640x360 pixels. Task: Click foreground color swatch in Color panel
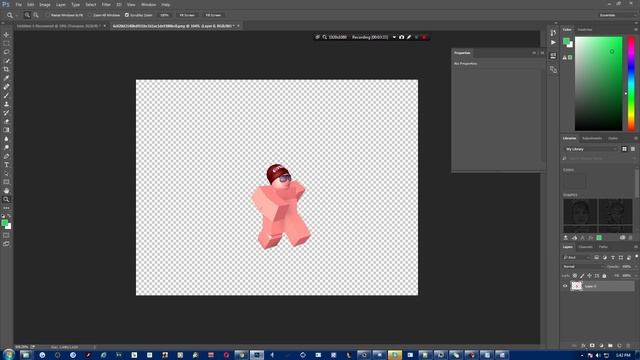(566, 41)
